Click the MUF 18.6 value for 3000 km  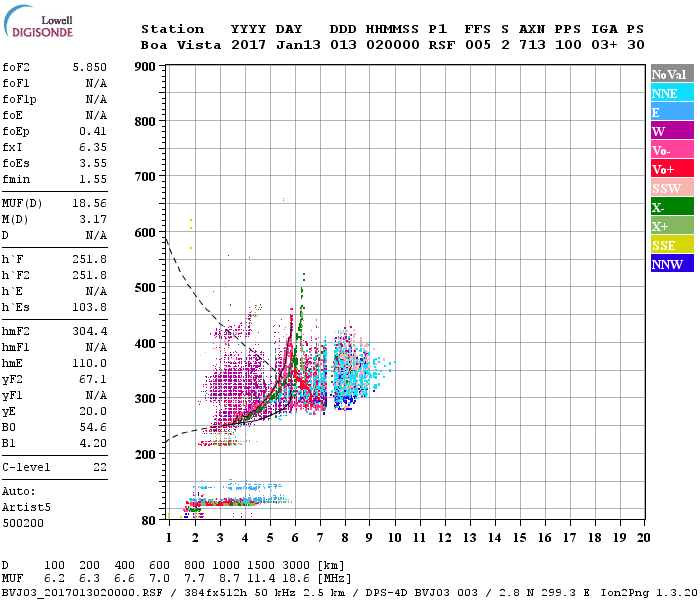point(296,578)
